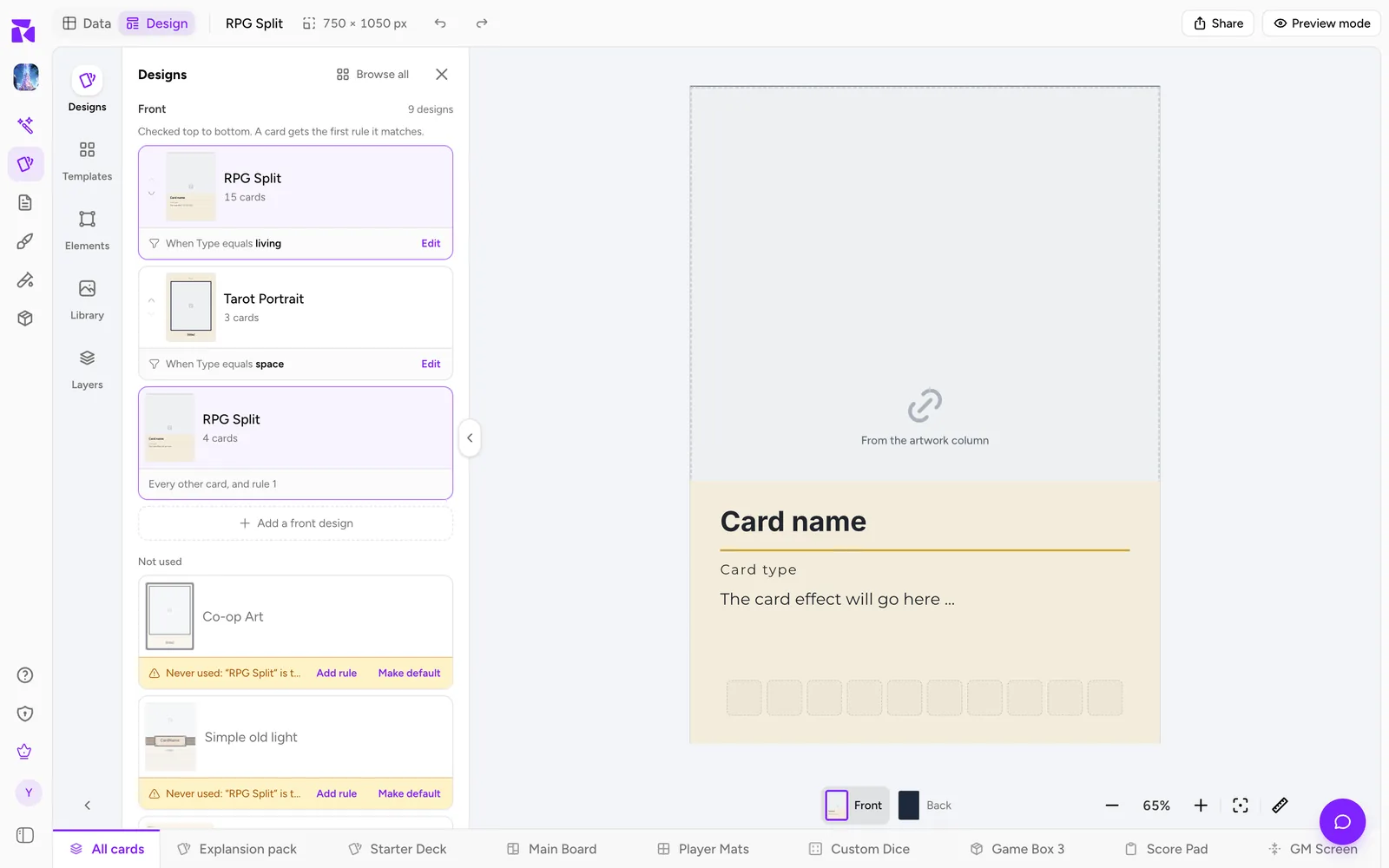Image resolution: width=1389 pixels, height=868 pixels.
Task: Collapse the left sidebar arrow
Action: click(x=87, y=806)
